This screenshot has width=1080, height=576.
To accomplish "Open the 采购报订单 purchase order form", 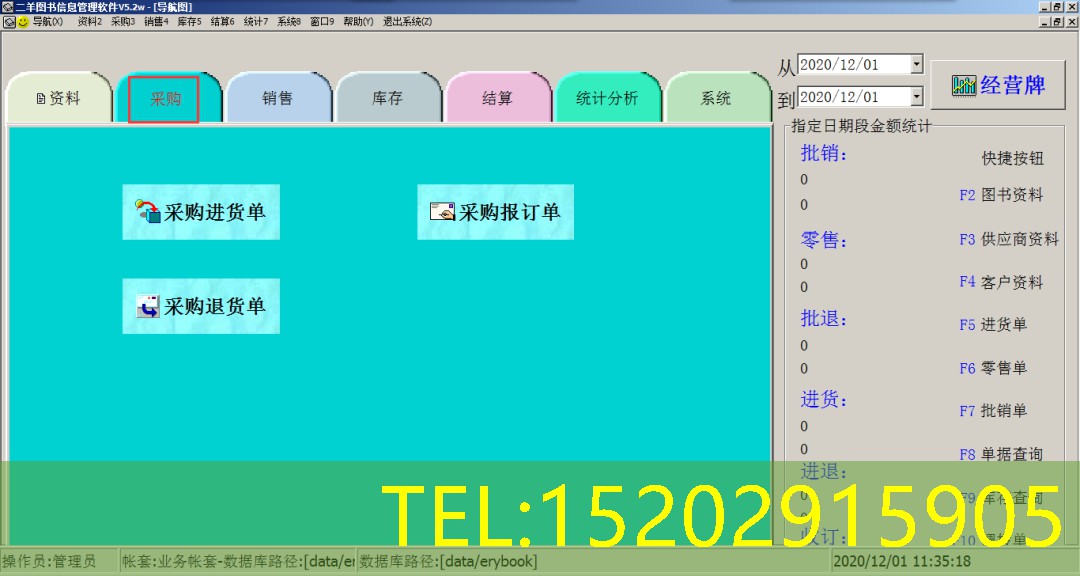I will coord(495,212).
